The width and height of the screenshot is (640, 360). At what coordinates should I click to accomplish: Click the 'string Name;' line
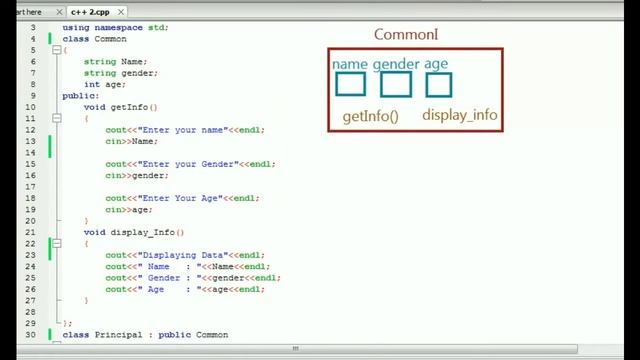(115, 62)
